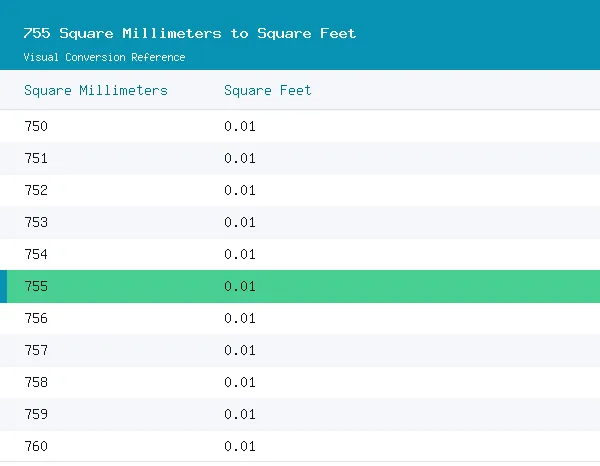Select the cell reading 758

pos(36,382)
